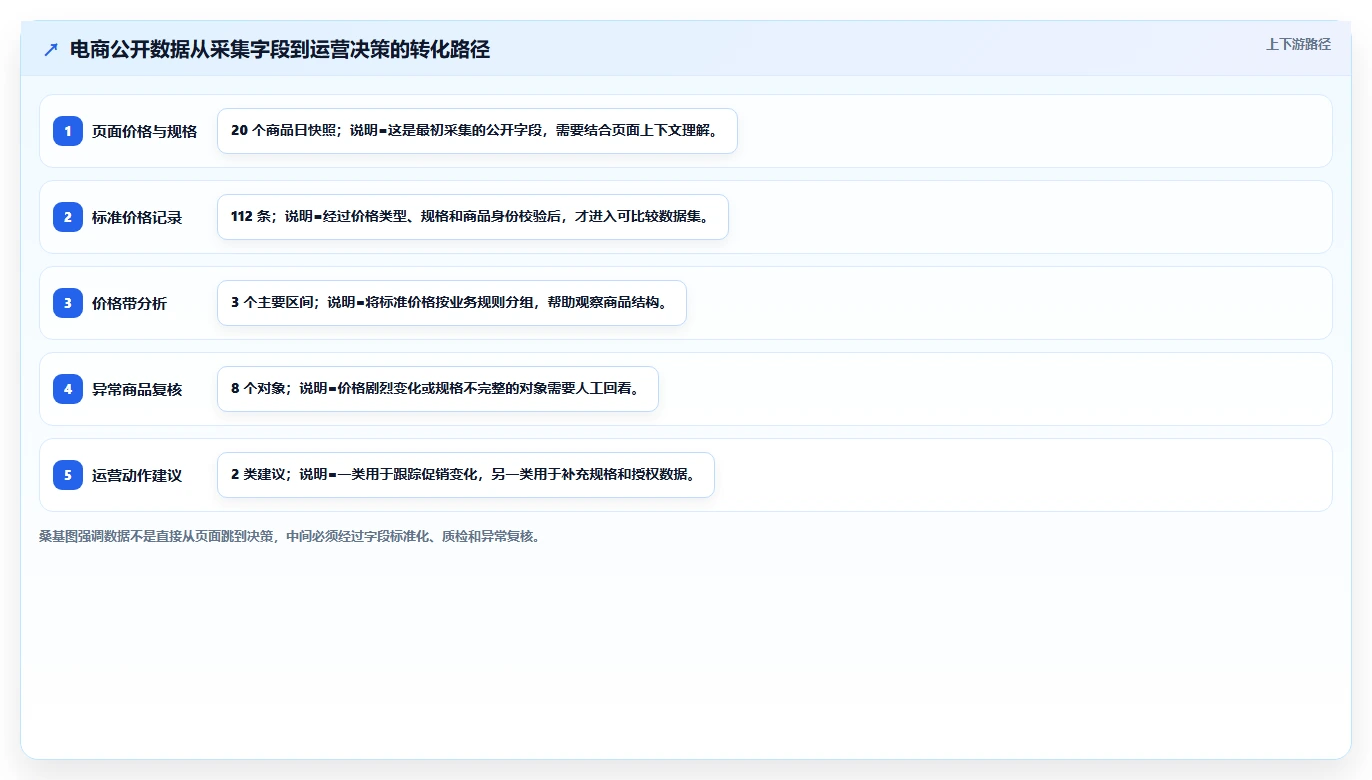
Task: Select the 页面价格与规格 step label
Action: (145, 131)
